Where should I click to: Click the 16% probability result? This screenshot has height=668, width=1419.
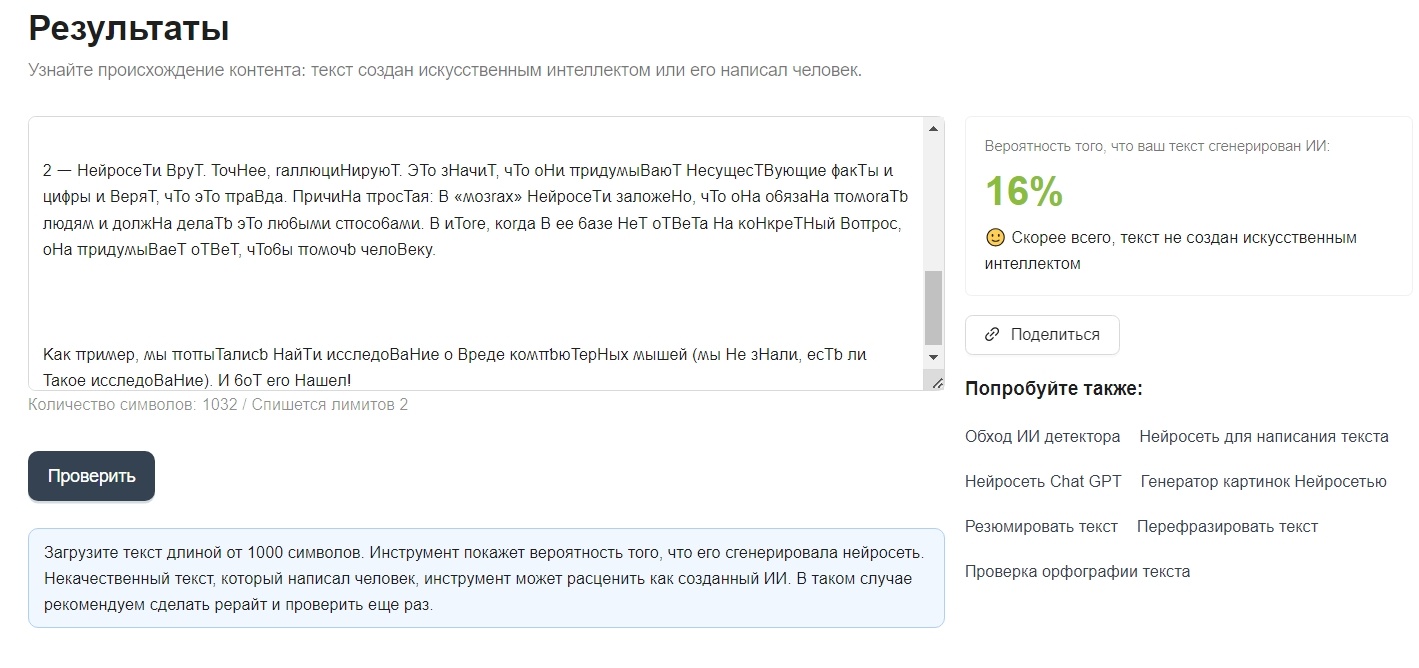[1023, 191]
